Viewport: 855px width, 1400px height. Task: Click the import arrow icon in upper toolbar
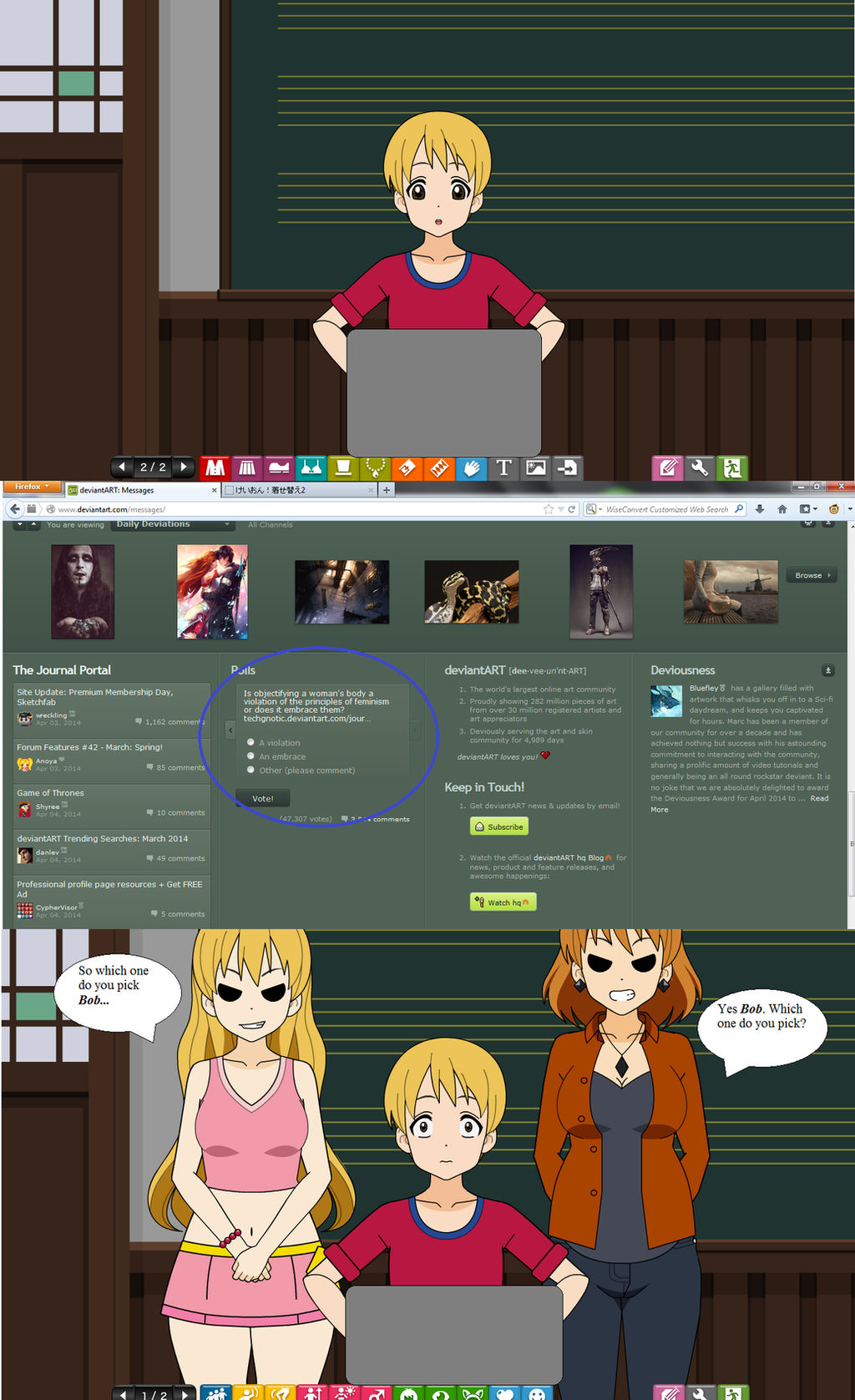[x=567, y=468]
